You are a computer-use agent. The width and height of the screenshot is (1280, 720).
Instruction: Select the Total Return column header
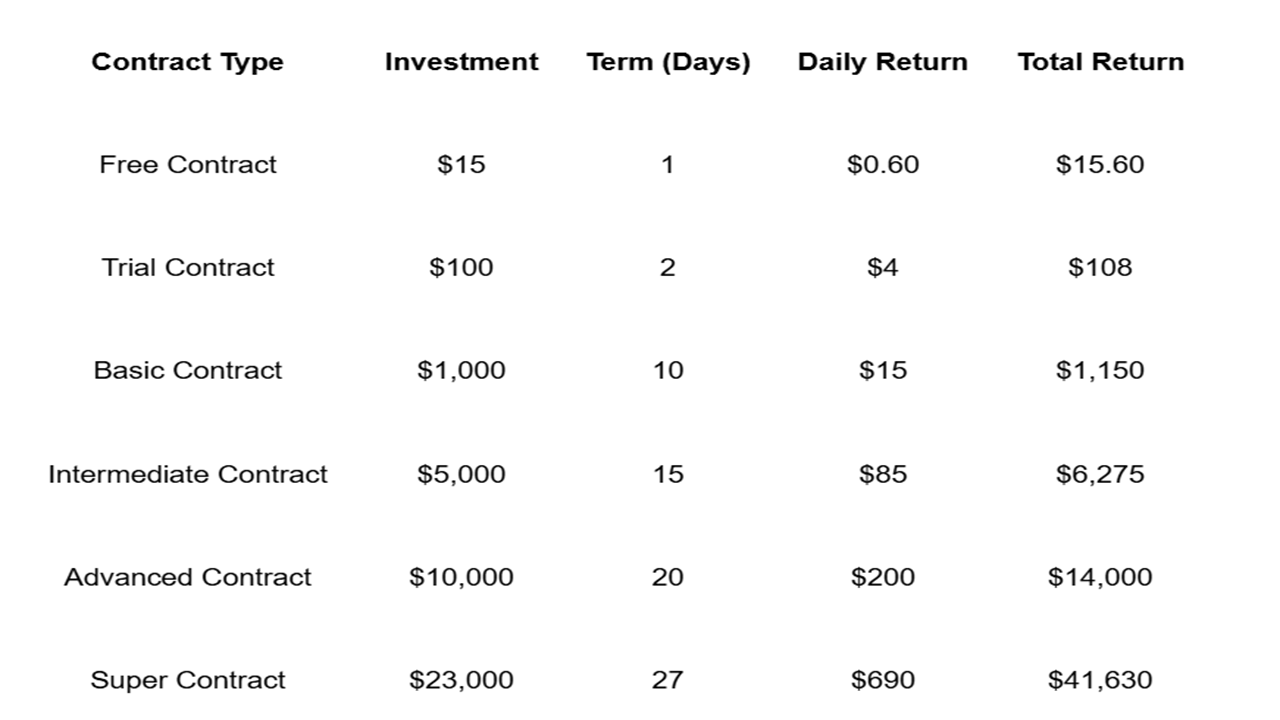point(1100,62)
